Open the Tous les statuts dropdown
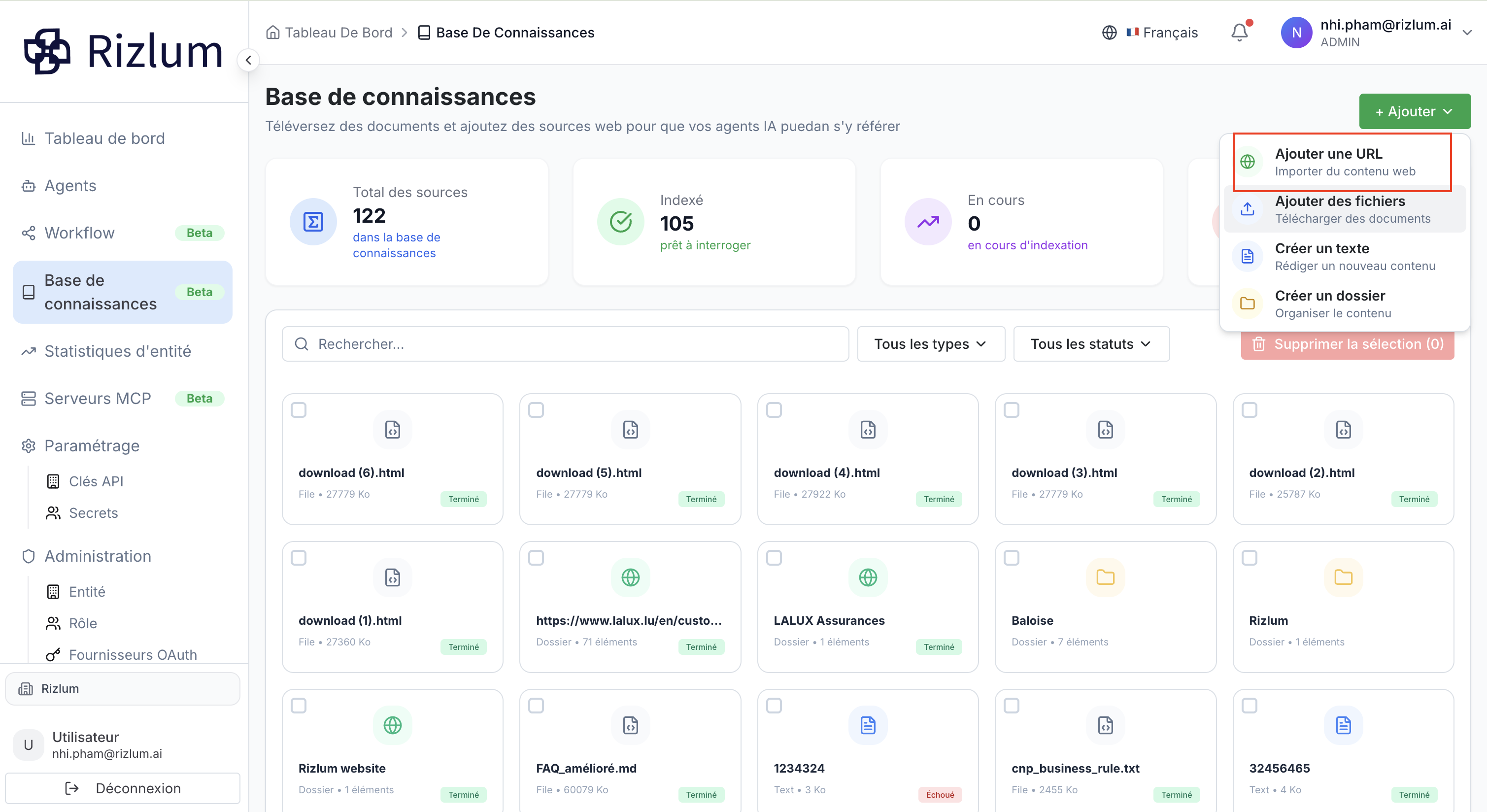The image size is (1487, 812). pyautogui.click(x=1091, y=344)
